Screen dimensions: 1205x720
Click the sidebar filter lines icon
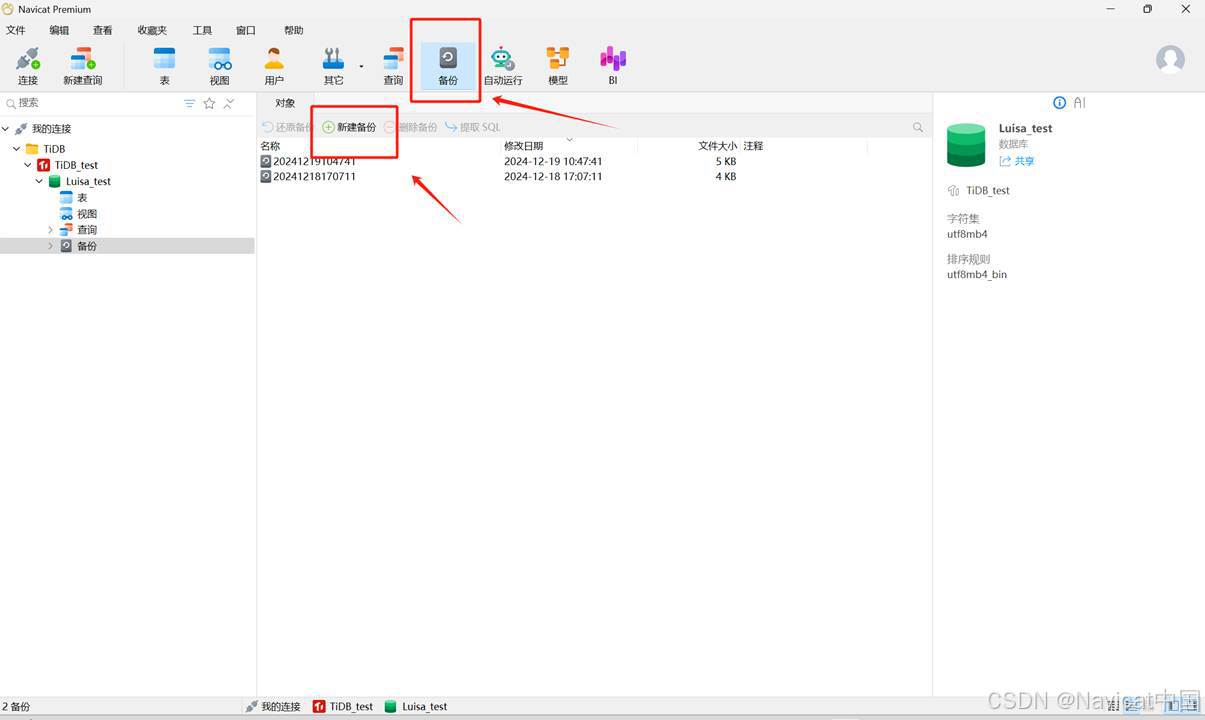(x=190, y=103)
